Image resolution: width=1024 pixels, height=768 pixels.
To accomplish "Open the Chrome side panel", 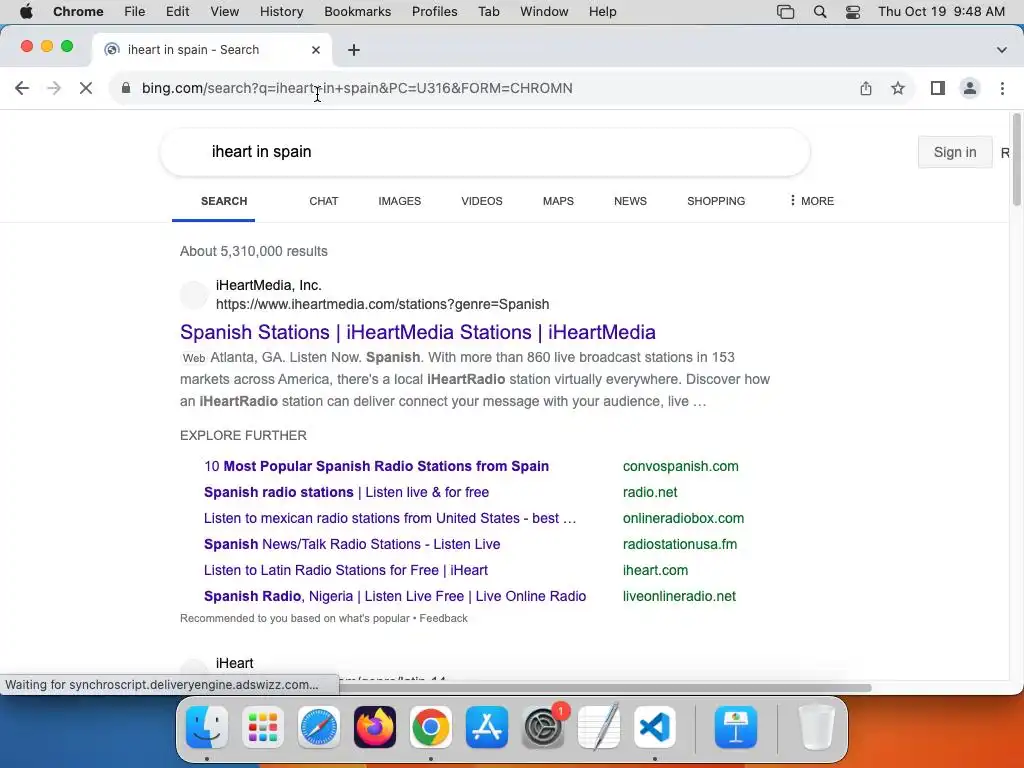I will [938, 88].
